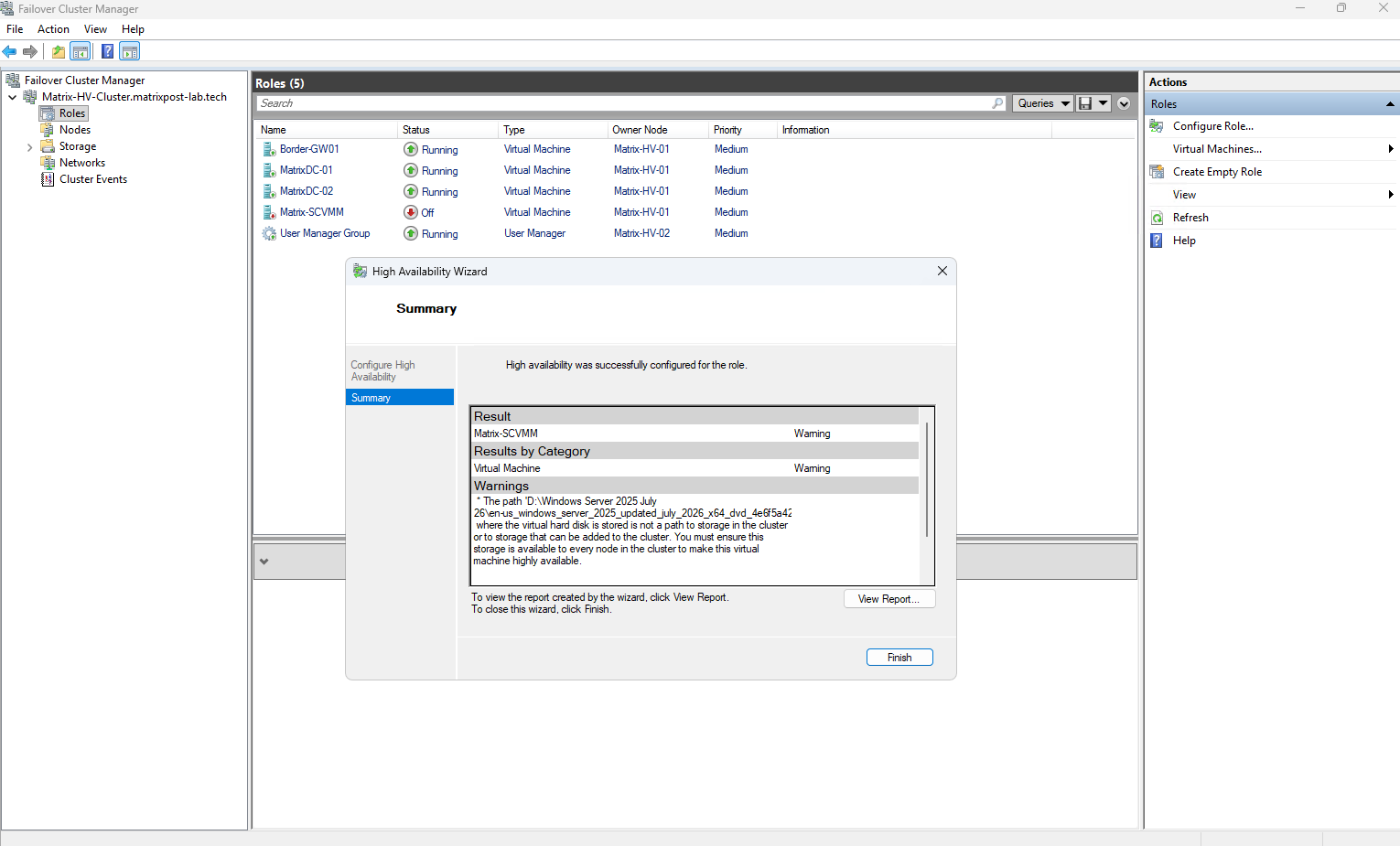This screenshot has width=1400, height=846.
Task: Click Matrix-HV-02 owner node cell
Action: (641, 233)
